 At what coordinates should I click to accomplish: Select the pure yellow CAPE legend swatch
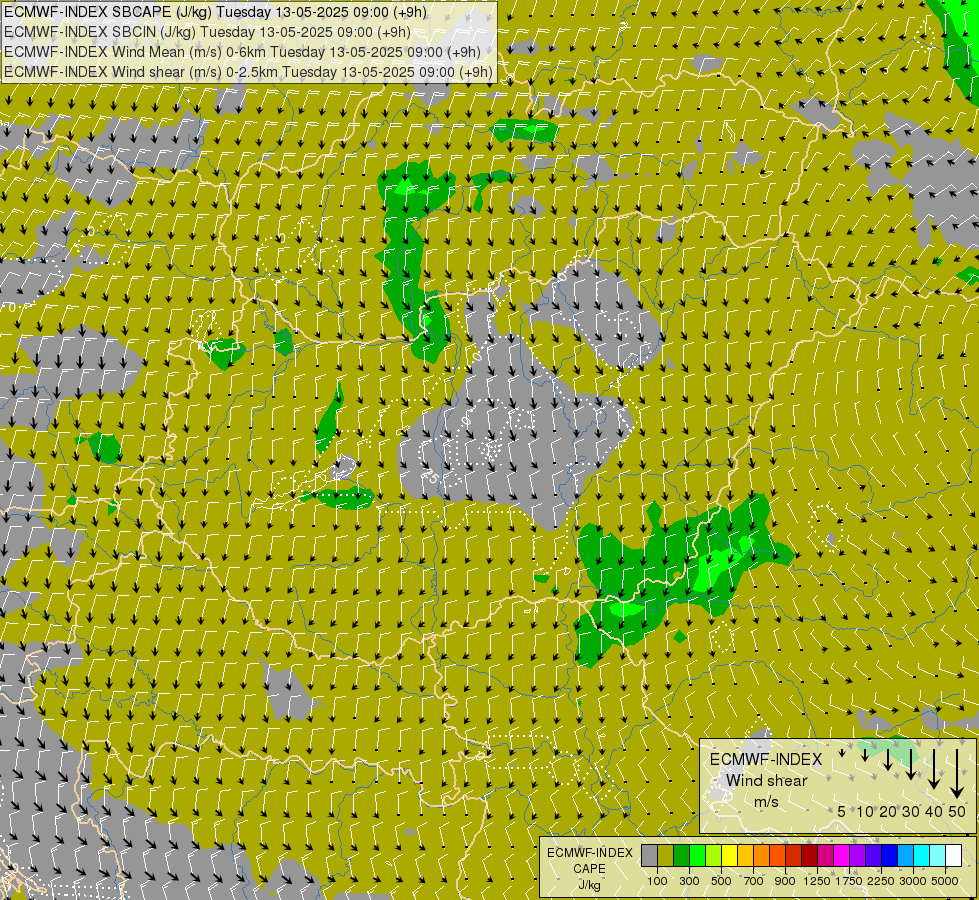click(x=729, y=855)
